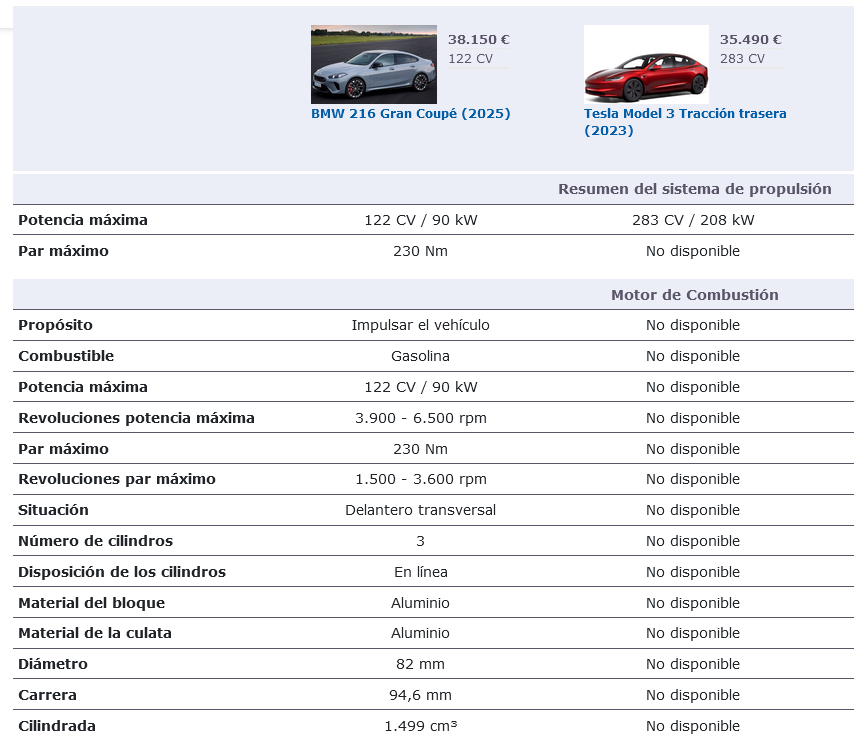Click the red Tesla Model 3 car photo
This screenshot has width=854, height=740.
pyautogui.click(x=646, y=64)
